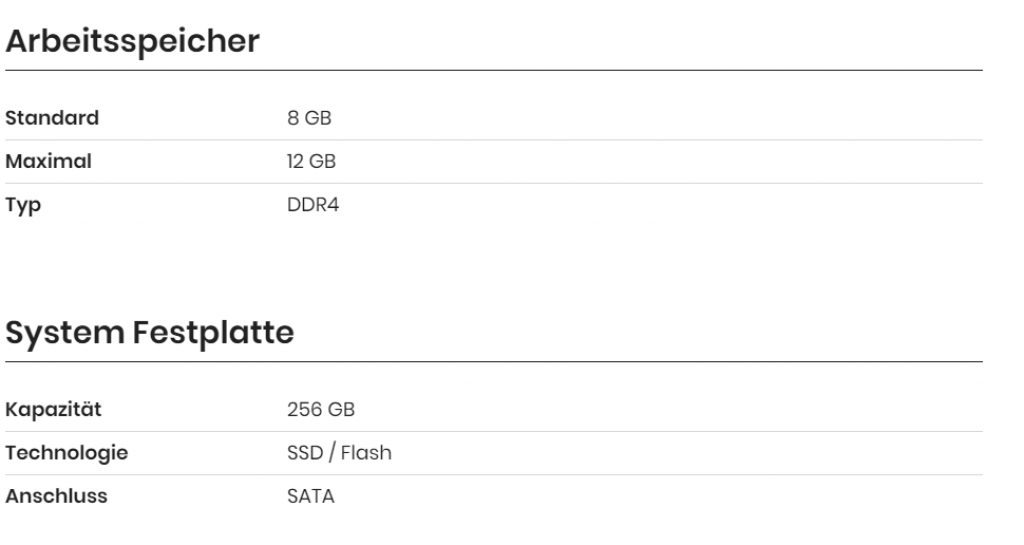1024x545 pixels.
Task: Click the separator between Standard and Maximal rows
Action: (x=494, y=140)
